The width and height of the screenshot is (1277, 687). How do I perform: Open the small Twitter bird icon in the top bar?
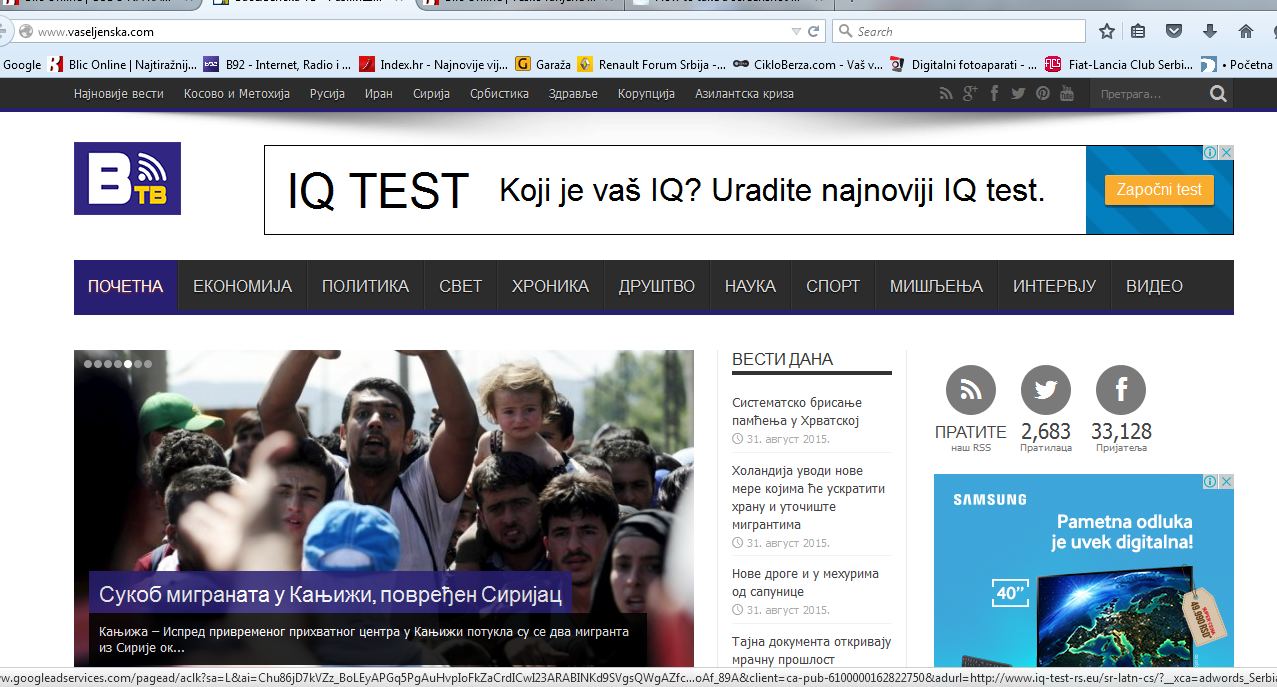coord(1018,94)
